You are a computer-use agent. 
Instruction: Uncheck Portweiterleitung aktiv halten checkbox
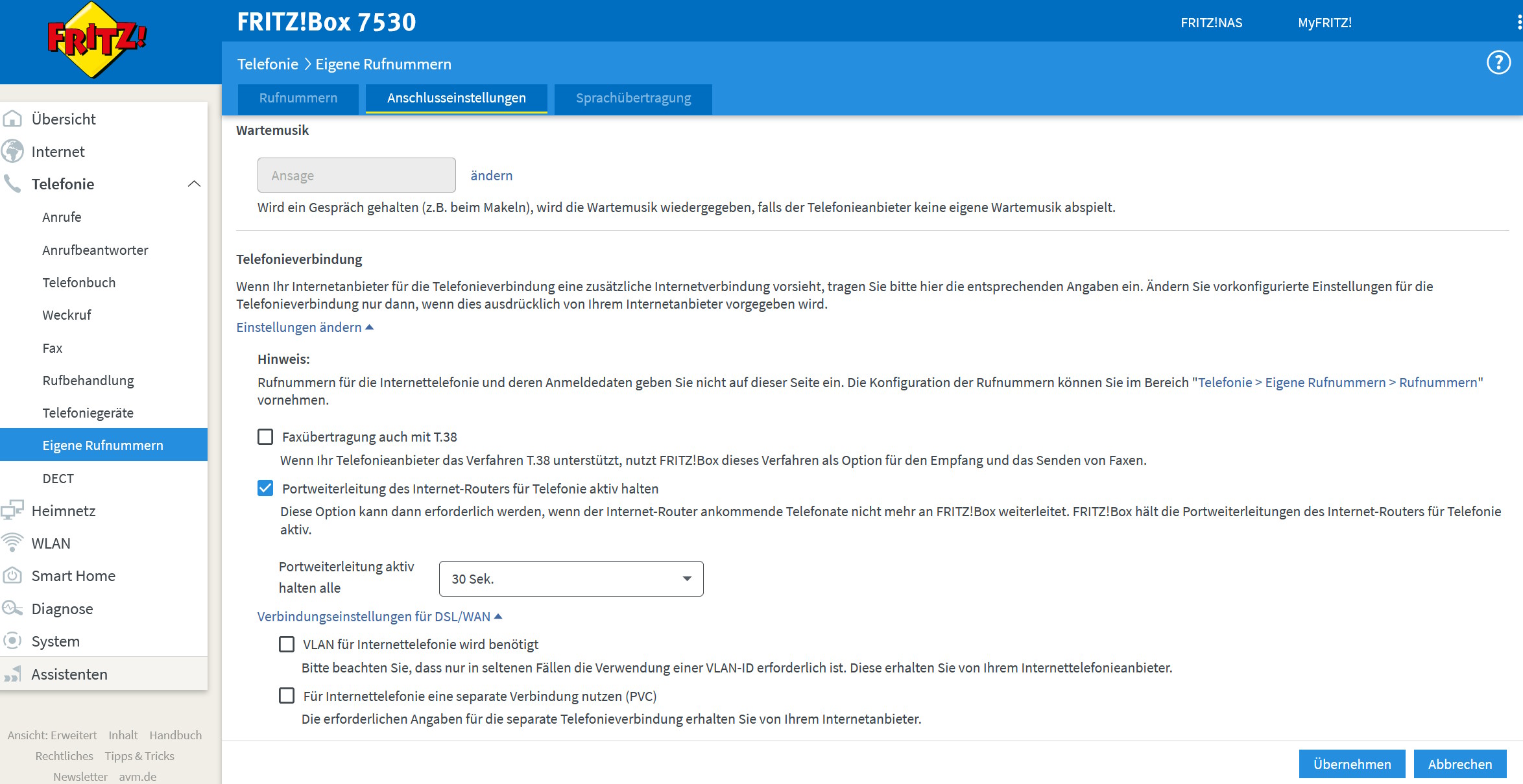[265, 488]
